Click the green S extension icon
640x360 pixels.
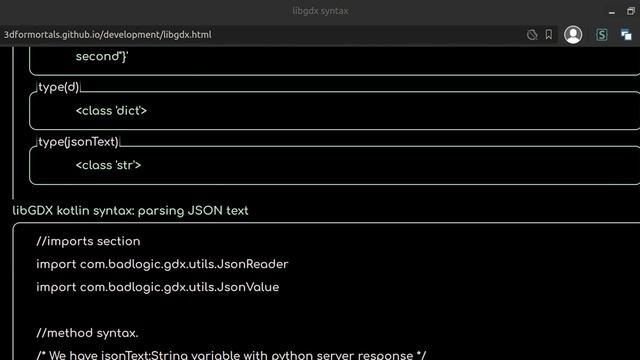click(602, 35)
